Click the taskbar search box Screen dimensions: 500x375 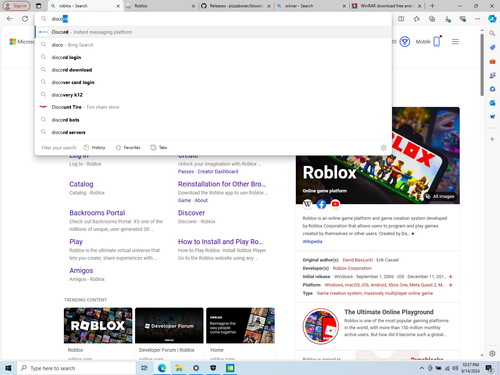[x=77, y=368]
